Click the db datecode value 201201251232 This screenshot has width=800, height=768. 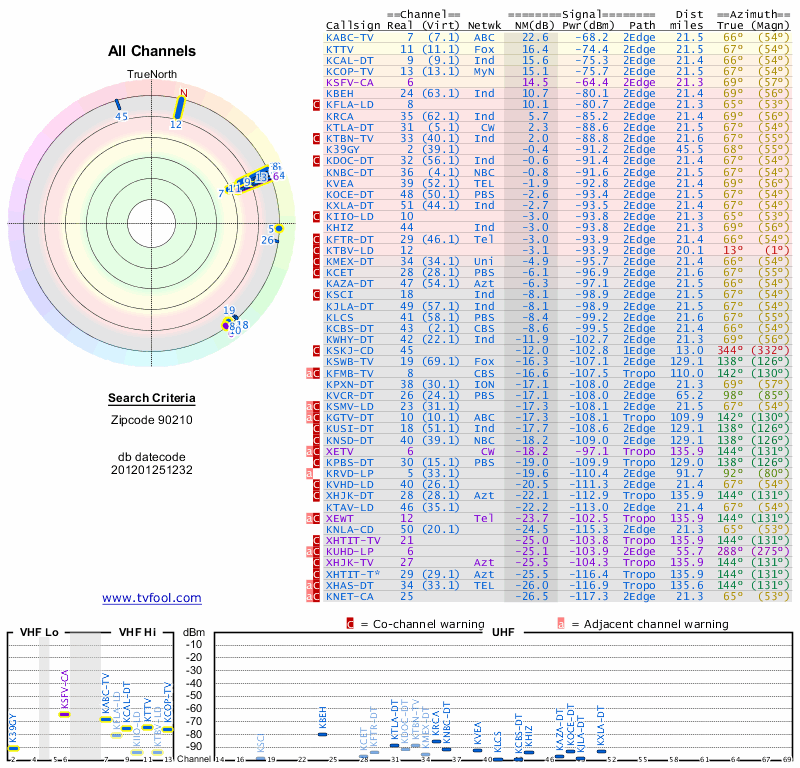[x=152, y=470]
